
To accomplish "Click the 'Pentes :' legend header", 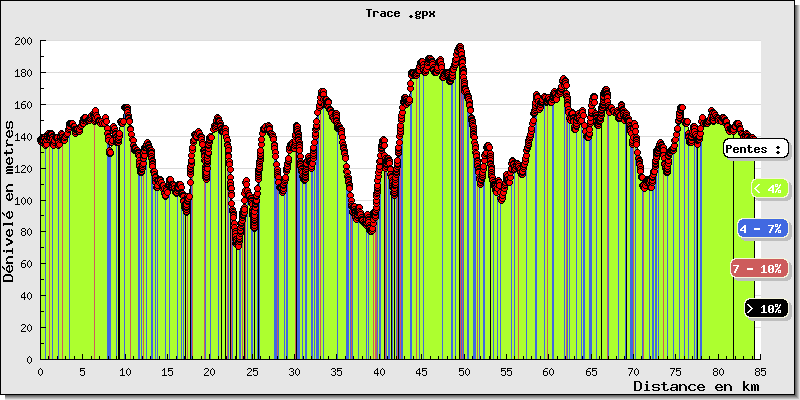I will tap(755, 148).
